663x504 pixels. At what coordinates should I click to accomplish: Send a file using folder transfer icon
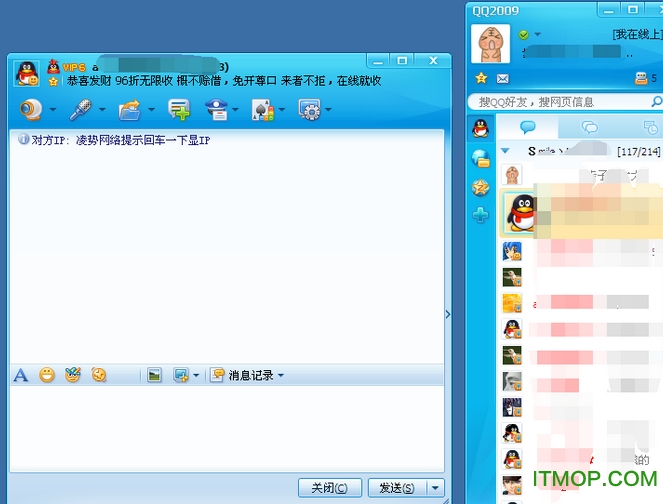pos(129,110)
